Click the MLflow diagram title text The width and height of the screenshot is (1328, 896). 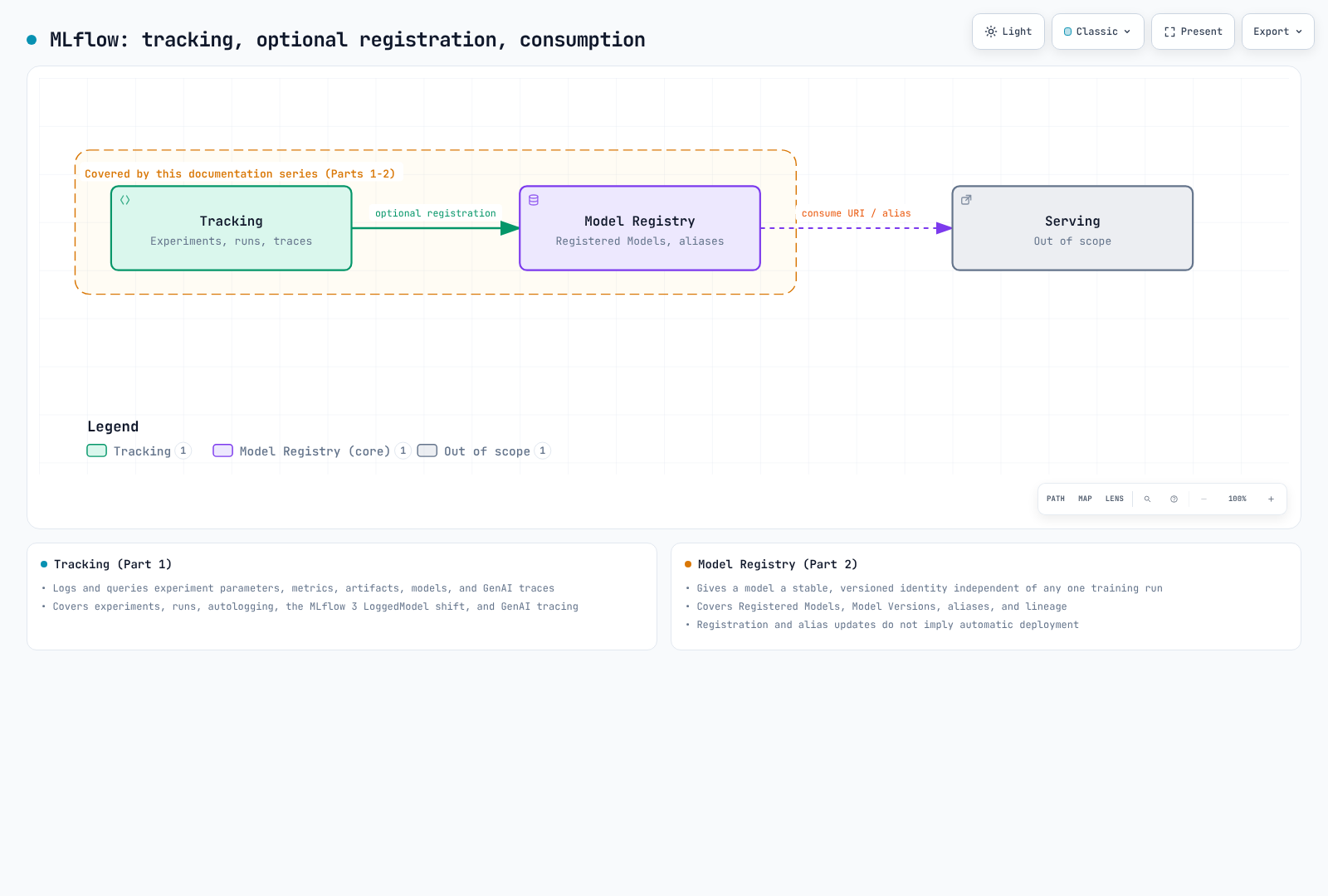[x=348, y=40]
